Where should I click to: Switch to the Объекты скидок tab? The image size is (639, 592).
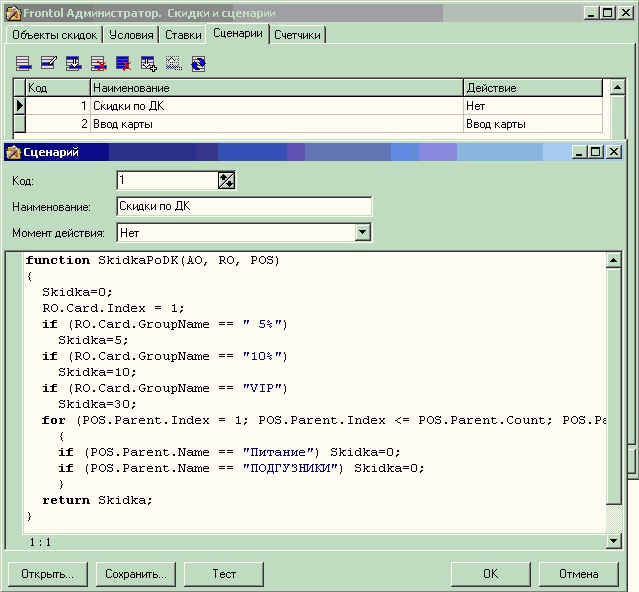55,35
